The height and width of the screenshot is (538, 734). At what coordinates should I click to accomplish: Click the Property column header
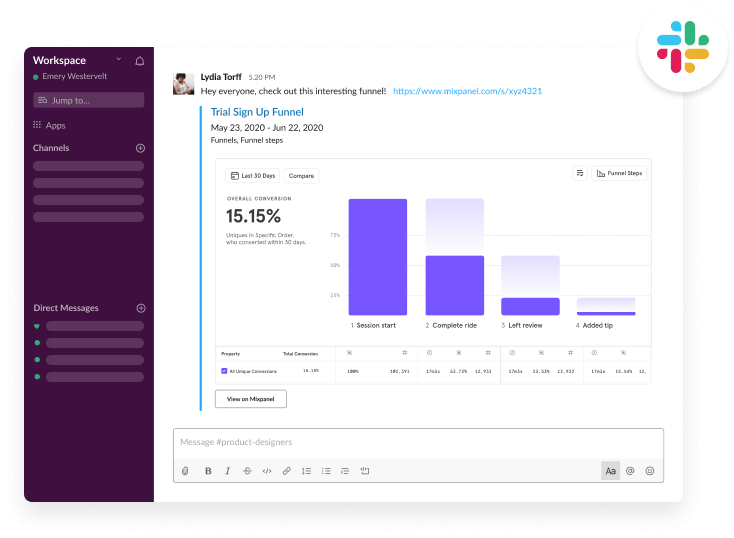pos(230,354)
